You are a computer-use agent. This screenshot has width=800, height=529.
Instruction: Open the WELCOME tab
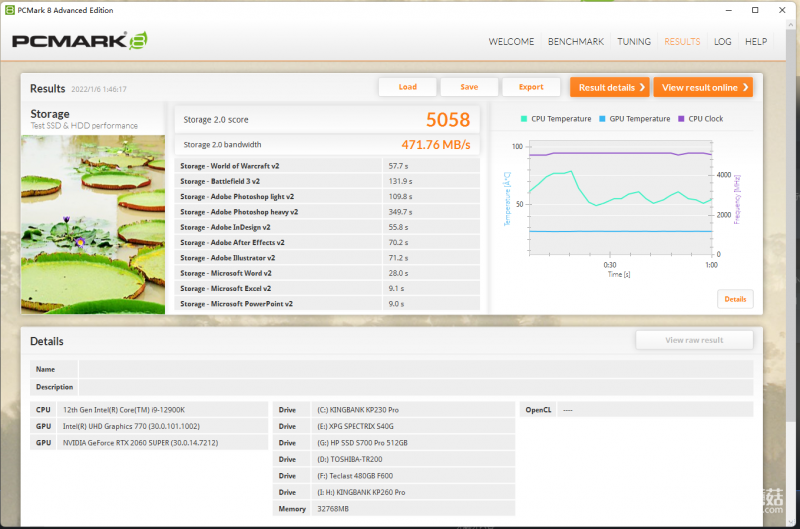pos(511,42)
